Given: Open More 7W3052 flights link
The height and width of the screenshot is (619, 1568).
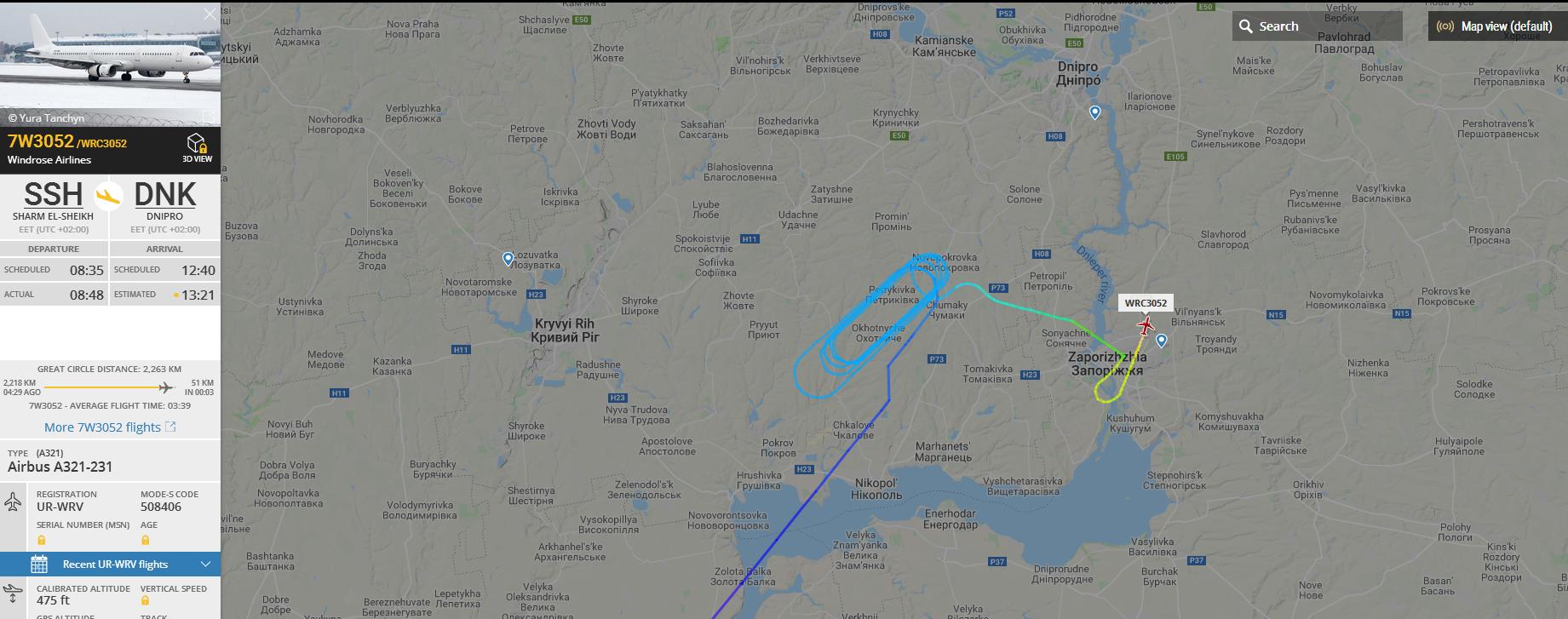Looking at the screenshot, I should coord(110,427).
